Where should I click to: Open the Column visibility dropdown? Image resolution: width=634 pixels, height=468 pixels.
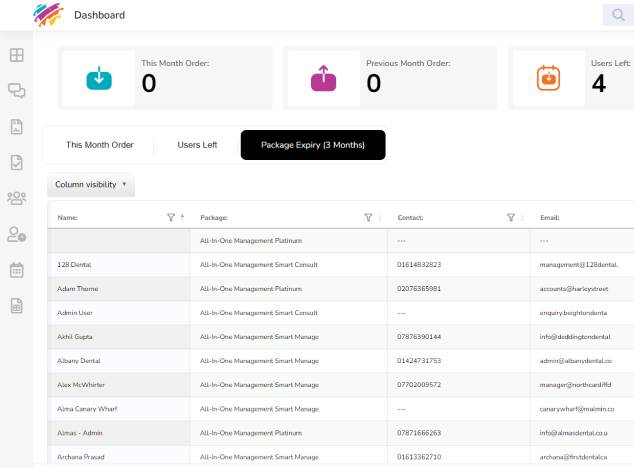[x=91, y=184]
